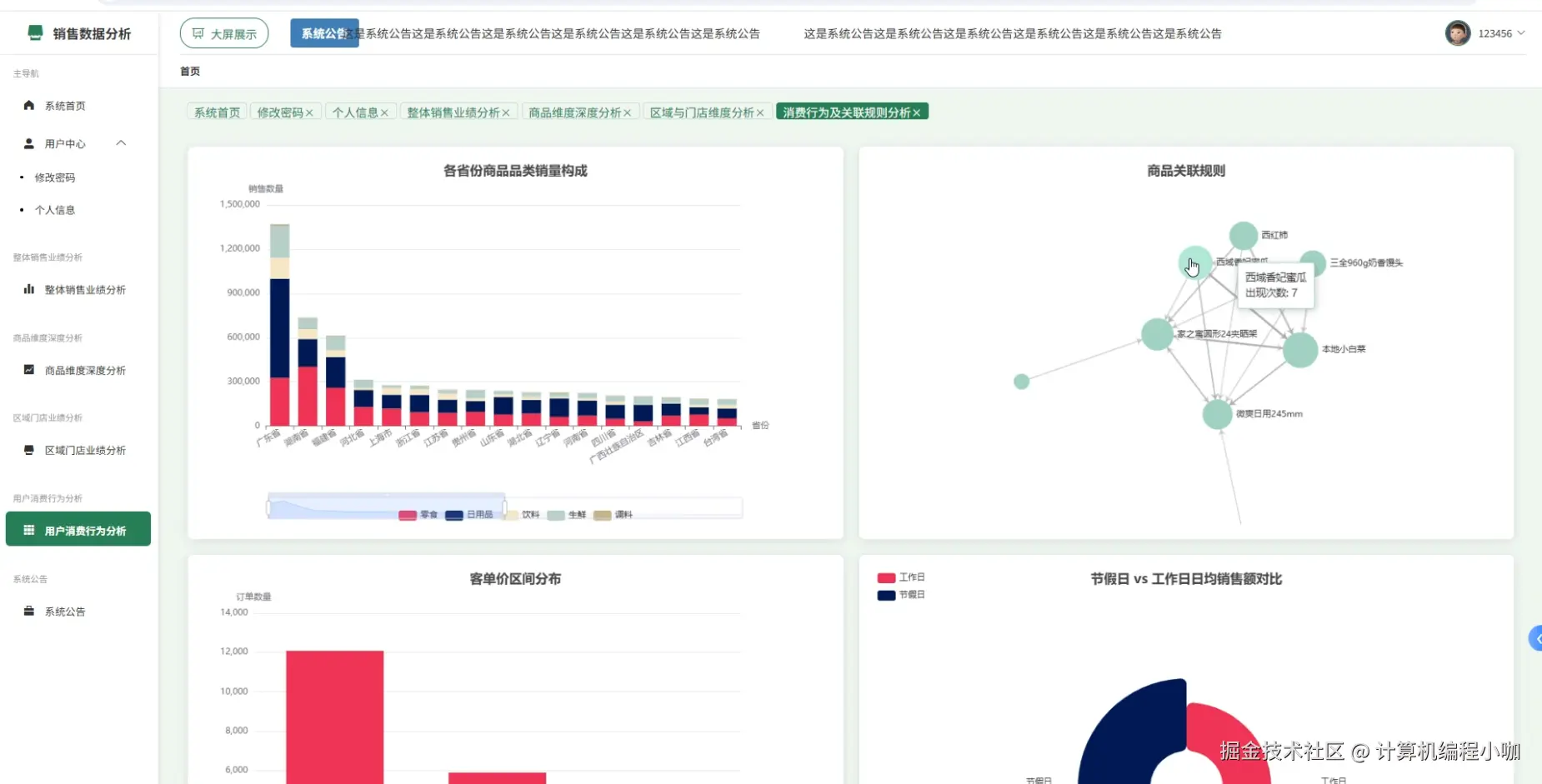1542x784 pixels.
Task: Switch to the 个人信息 tab
Action: [x=355, y=112]
